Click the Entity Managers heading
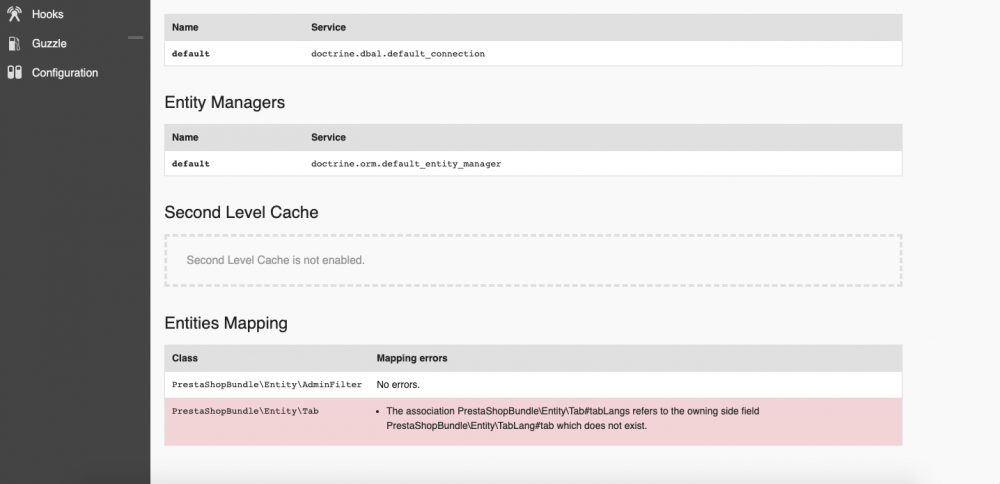The height and width of the screenshot is (484, 1000). point(224,102)
